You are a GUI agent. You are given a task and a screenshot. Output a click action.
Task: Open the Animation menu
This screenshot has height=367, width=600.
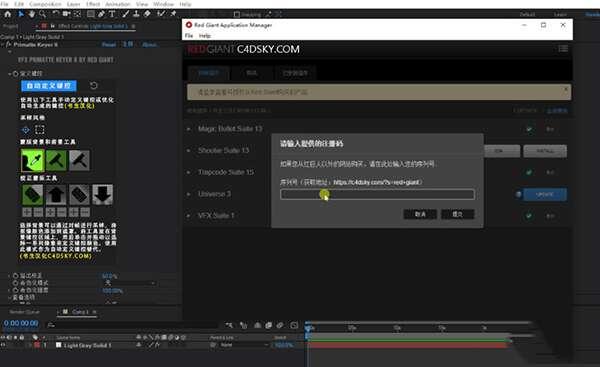pos(118,4)
